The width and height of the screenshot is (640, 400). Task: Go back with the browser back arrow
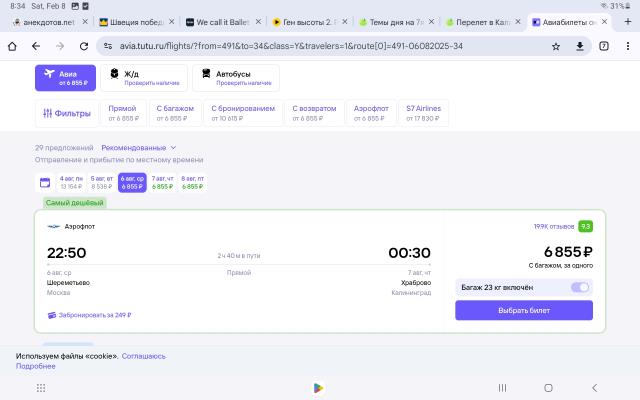point(13,46)
